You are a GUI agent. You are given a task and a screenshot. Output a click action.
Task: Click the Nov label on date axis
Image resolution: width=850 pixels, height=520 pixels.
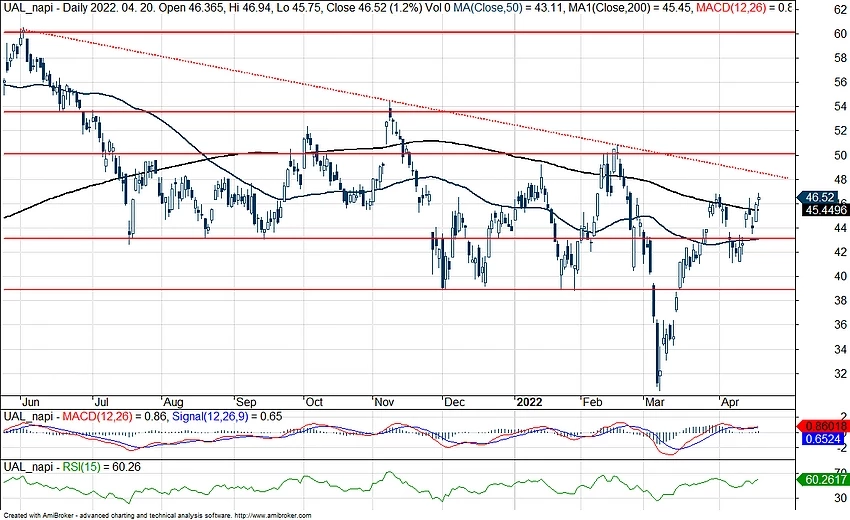(384, 402)
